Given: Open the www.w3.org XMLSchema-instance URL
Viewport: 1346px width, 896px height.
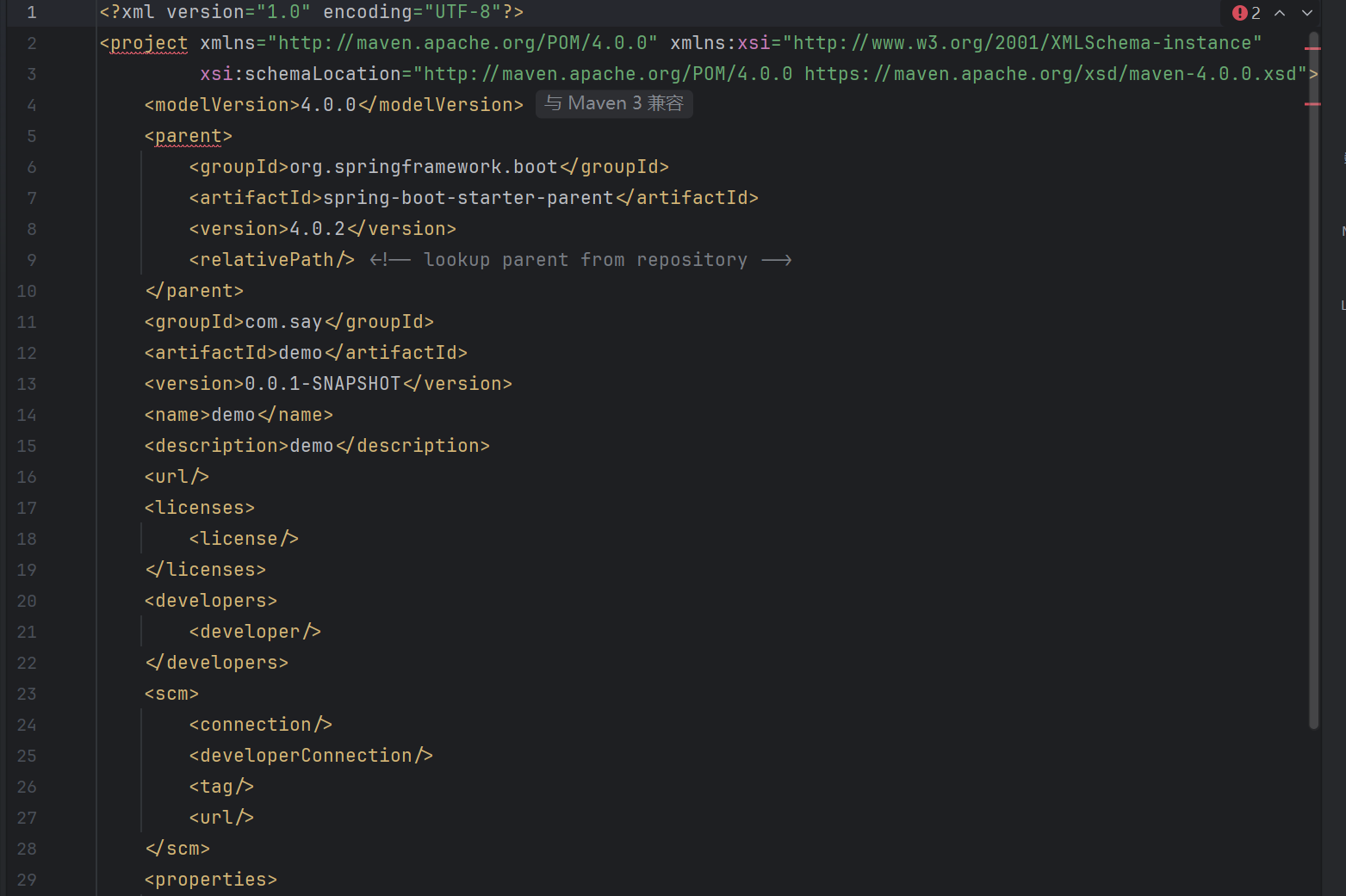Looking at the screenshot, I should pos(1022,43).
